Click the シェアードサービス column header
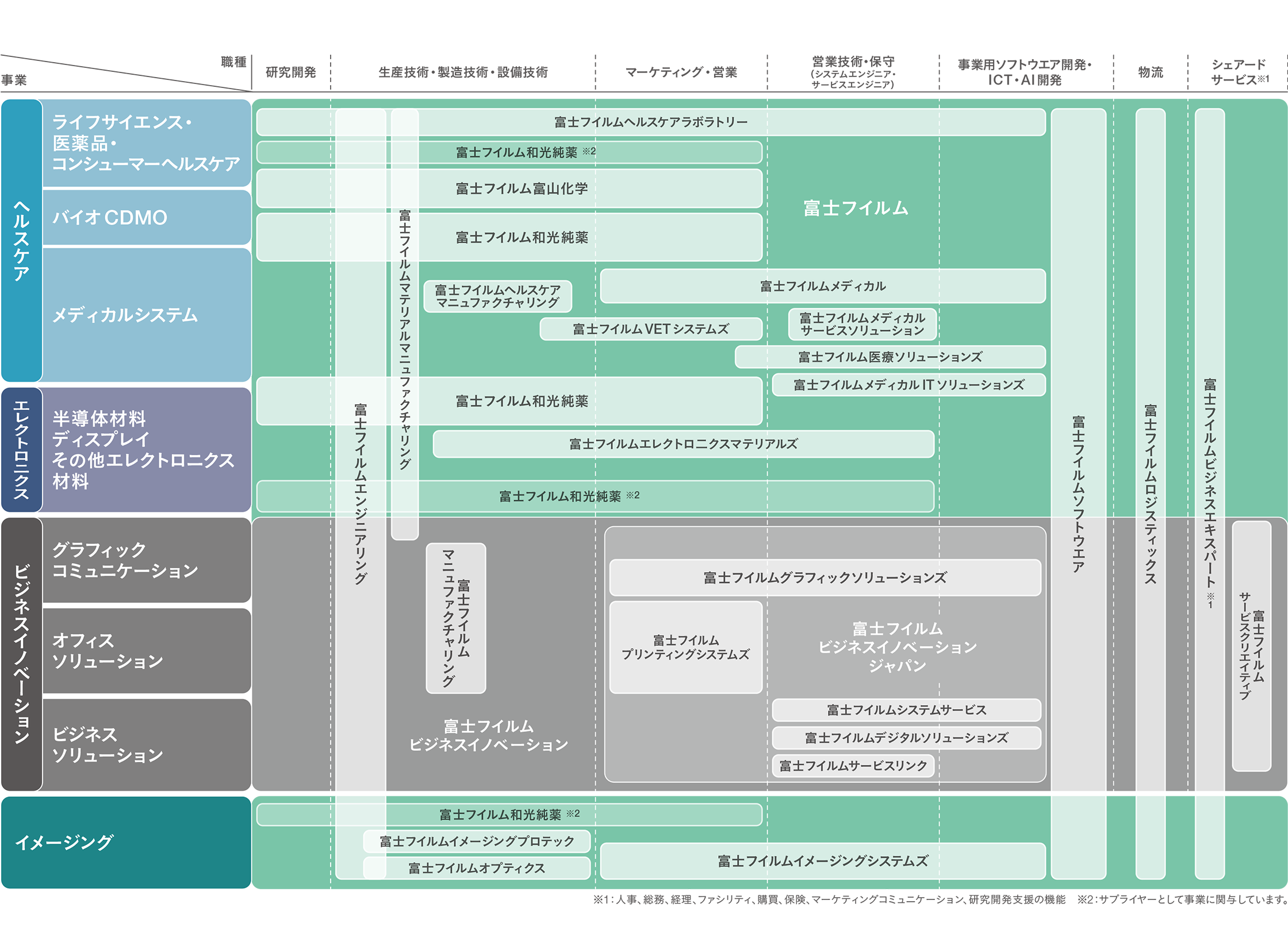This screenshot has height=927, width=1288. 1239,72
